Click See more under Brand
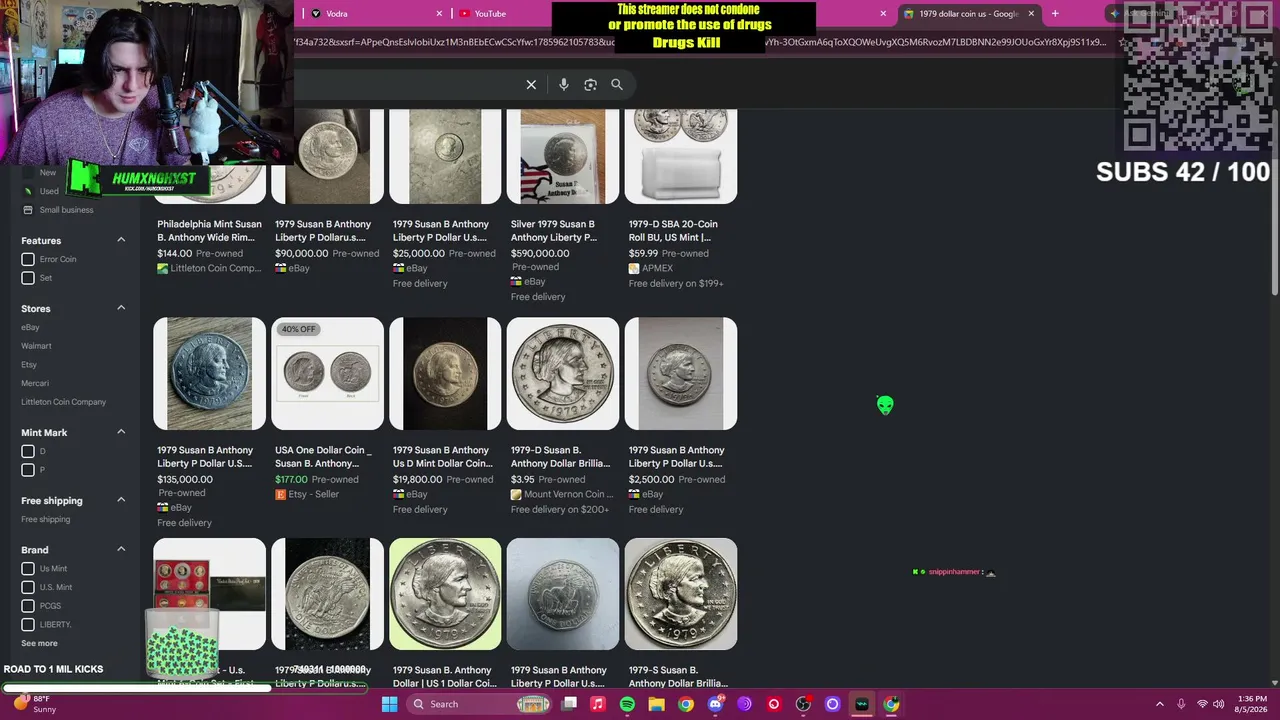 [x=39, y=643]
